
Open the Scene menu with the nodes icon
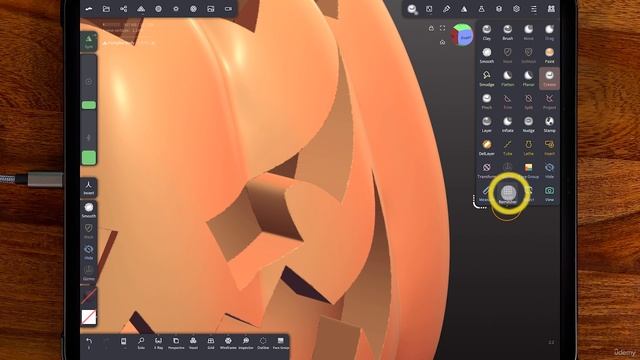coord(123,9)
